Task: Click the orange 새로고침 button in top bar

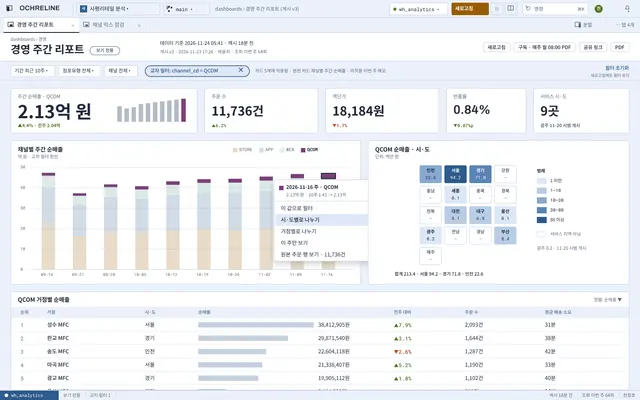Action: pyautogui.click(x=470, y=9)
